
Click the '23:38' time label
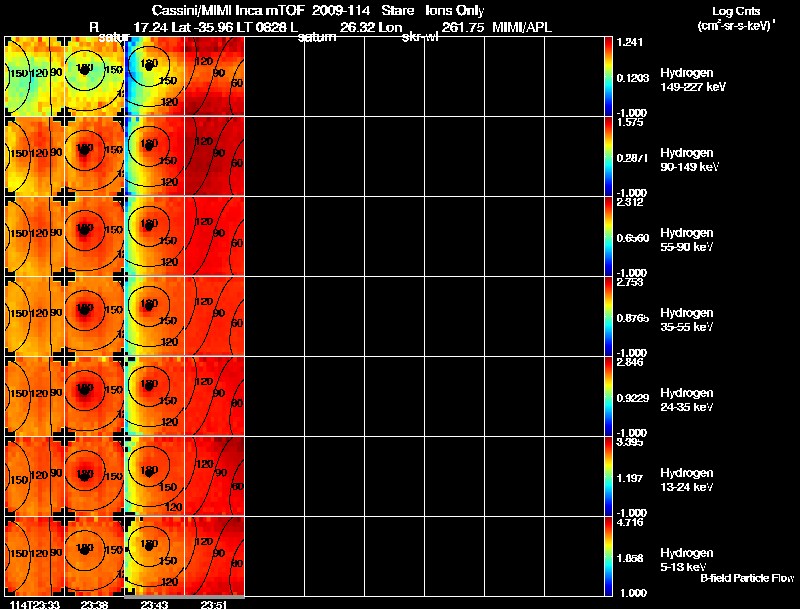click(94, 604)
